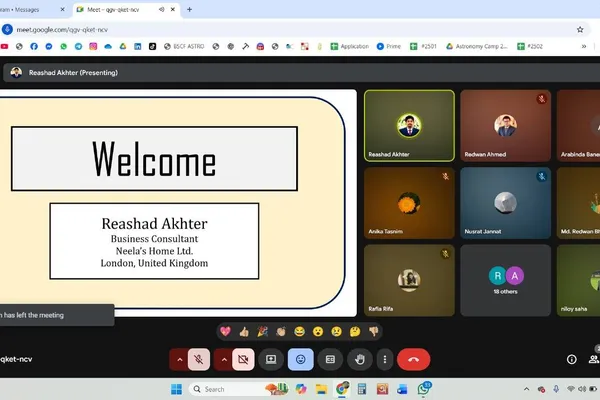Send the pink heart reaction
The height and width of the screenshot is (400, 600).
coord(225,331)
